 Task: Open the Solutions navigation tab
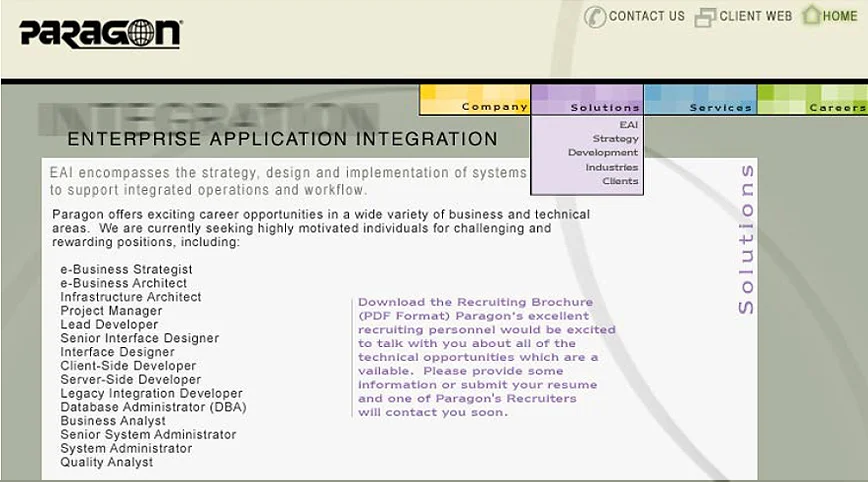(587, 100)
